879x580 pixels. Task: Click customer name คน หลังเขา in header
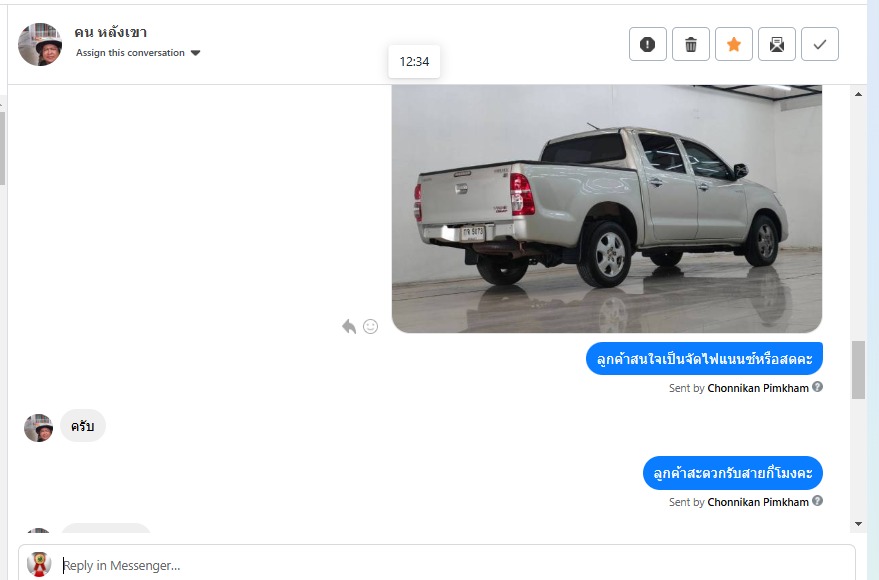coord(110,33)
